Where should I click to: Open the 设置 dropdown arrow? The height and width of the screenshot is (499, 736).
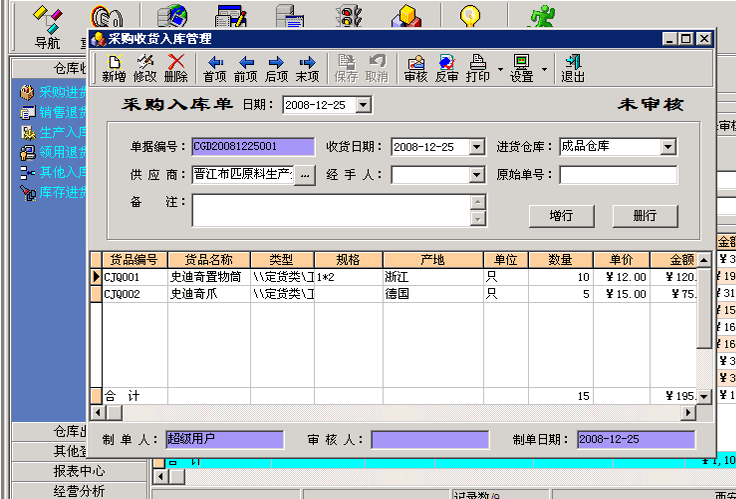pos(544,69)
